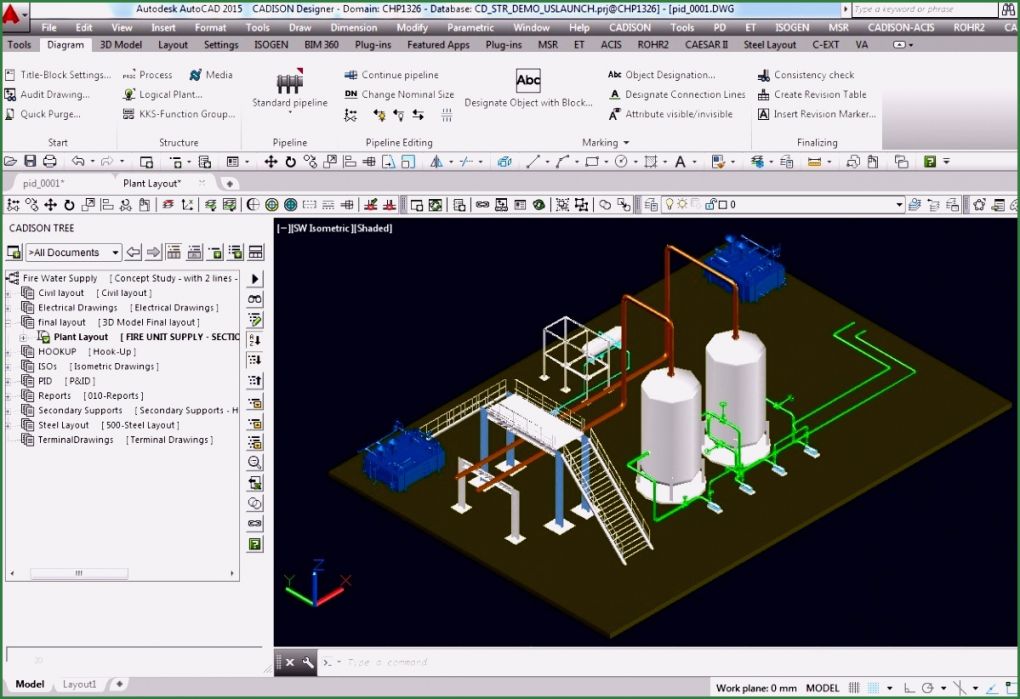Select the binoculars search icon beside CADISON tree
This screenshot has height=699, width=1020.
click(254, 297)
